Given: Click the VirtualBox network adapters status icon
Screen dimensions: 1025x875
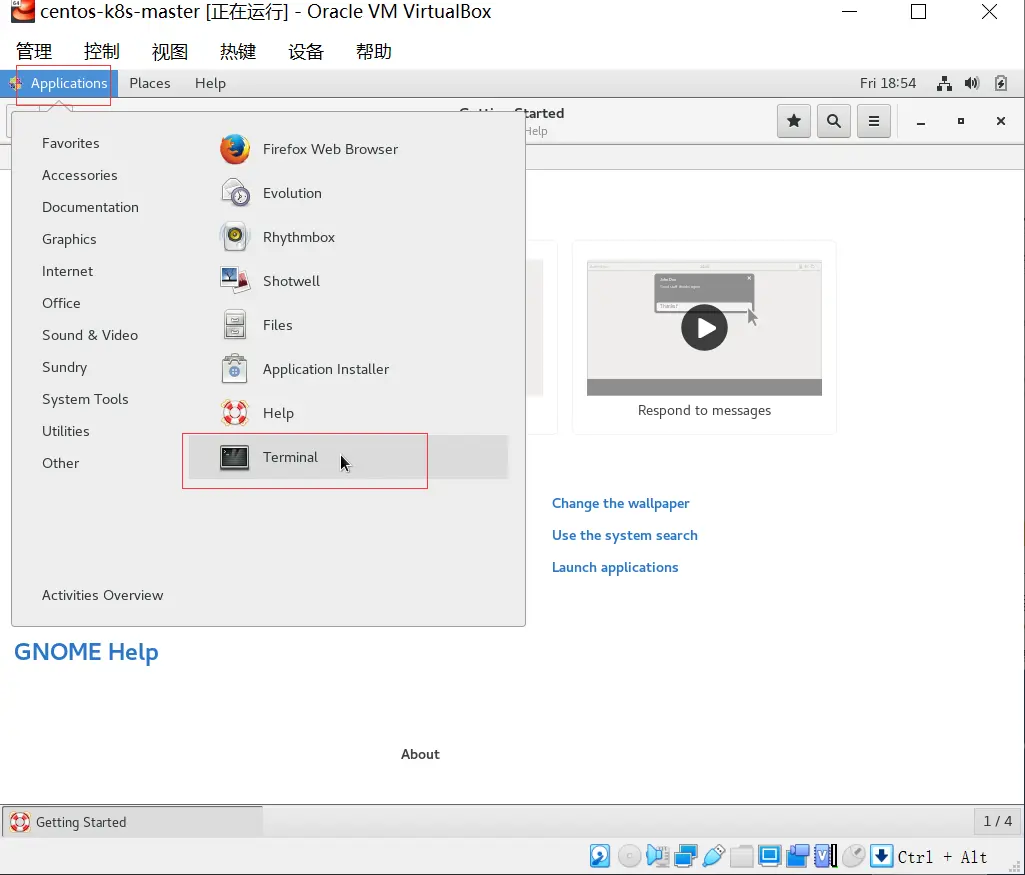Looking at the screenshot, I should 685,856.
